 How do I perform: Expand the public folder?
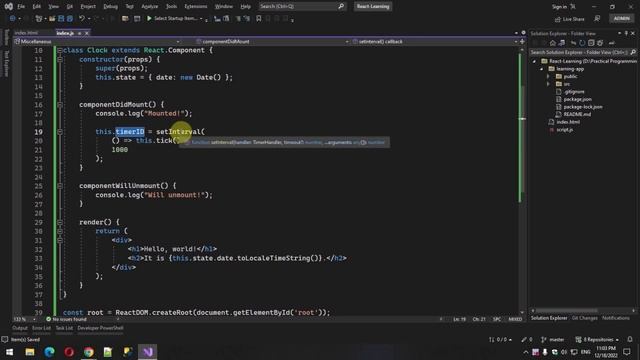[x=548, y=76]
